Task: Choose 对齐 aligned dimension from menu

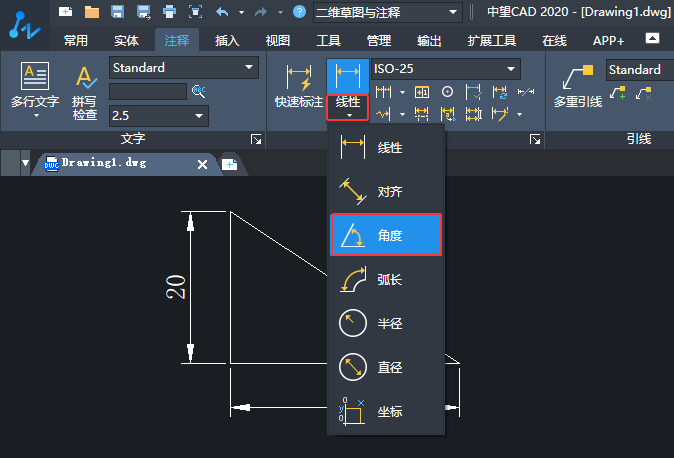Action: tap(386, 191)
